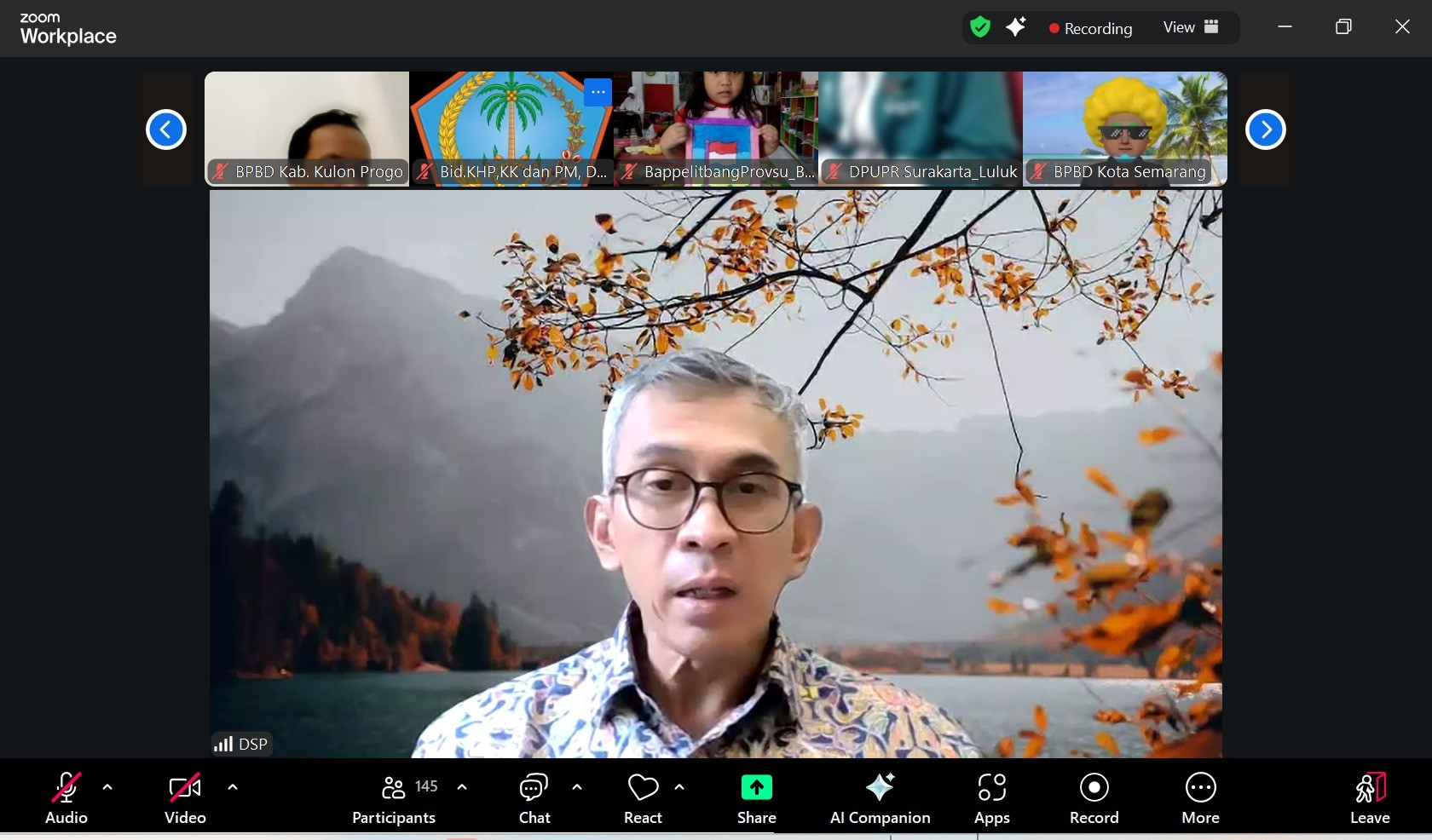Open the Chat panel

(534, 798)
